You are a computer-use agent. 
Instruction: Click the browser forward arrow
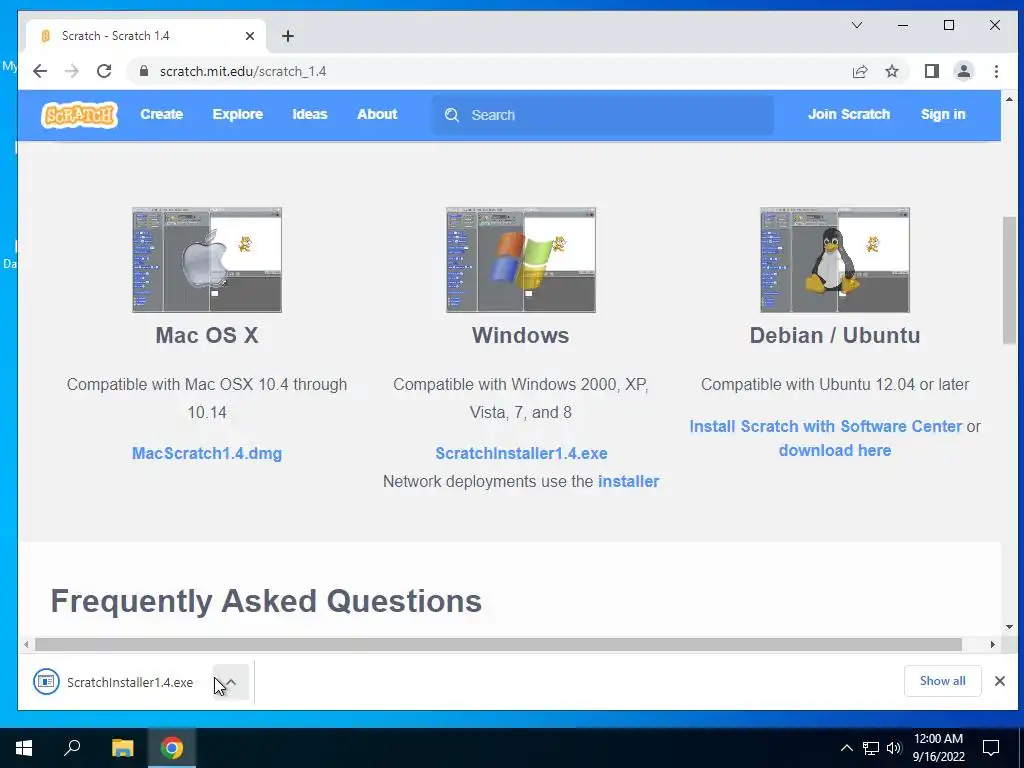72,71
